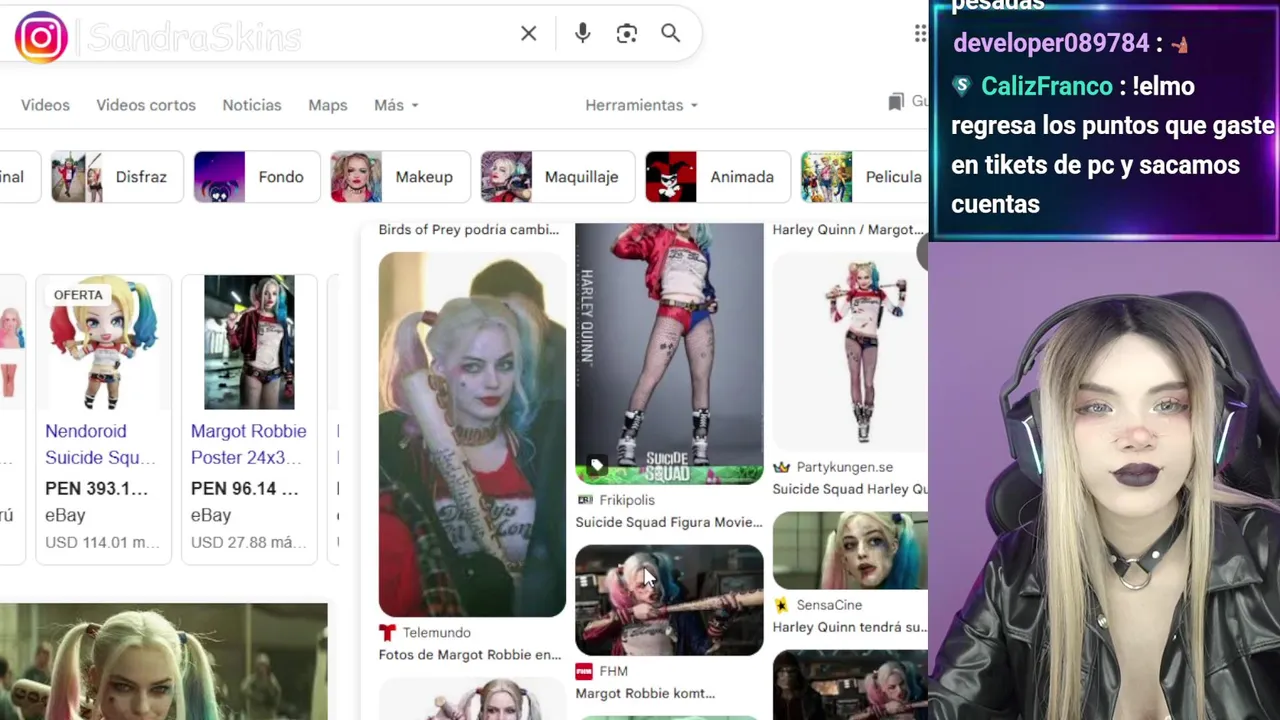
Task: Open the Noticias tab
Action: pos(252,105)
